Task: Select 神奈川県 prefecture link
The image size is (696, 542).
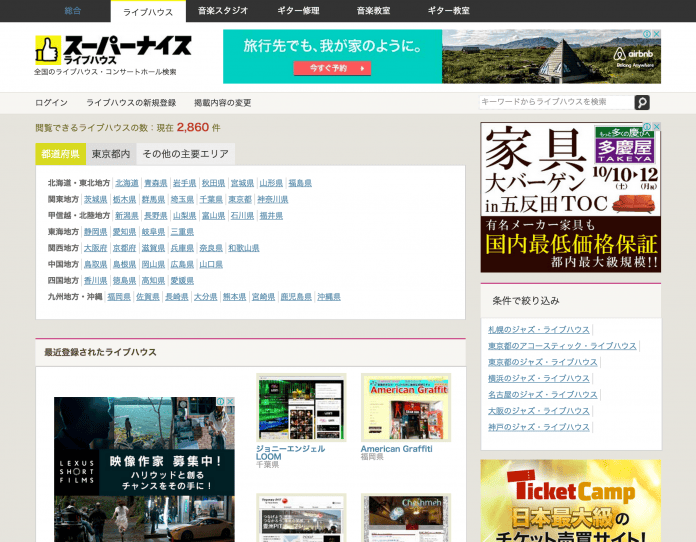Action: click(x=273, y=199)
